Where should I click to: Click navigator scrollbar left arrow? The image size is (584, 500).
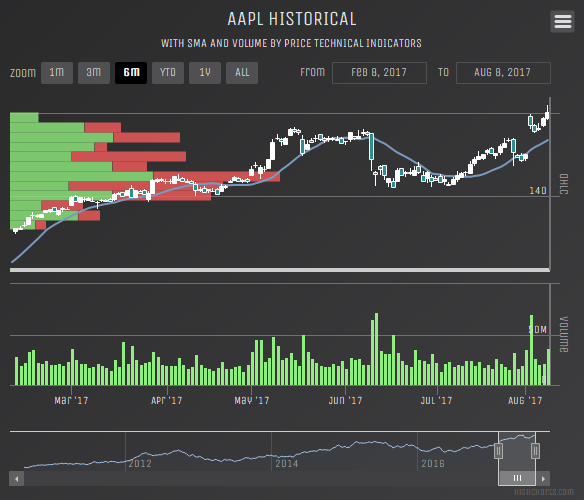click(x=17, y=479)
